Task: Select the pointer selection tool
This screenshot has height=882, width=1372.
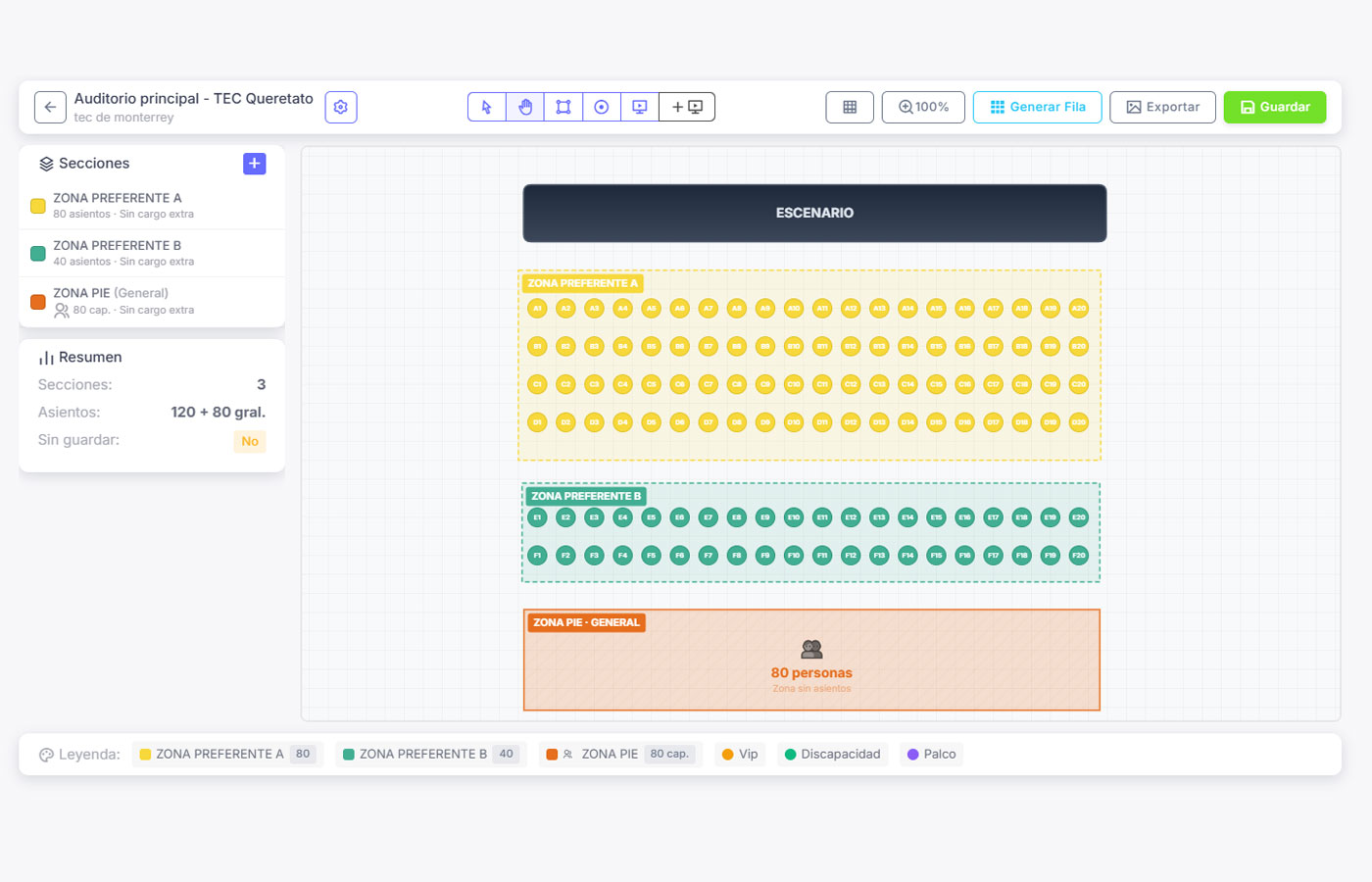Action: 487,107
